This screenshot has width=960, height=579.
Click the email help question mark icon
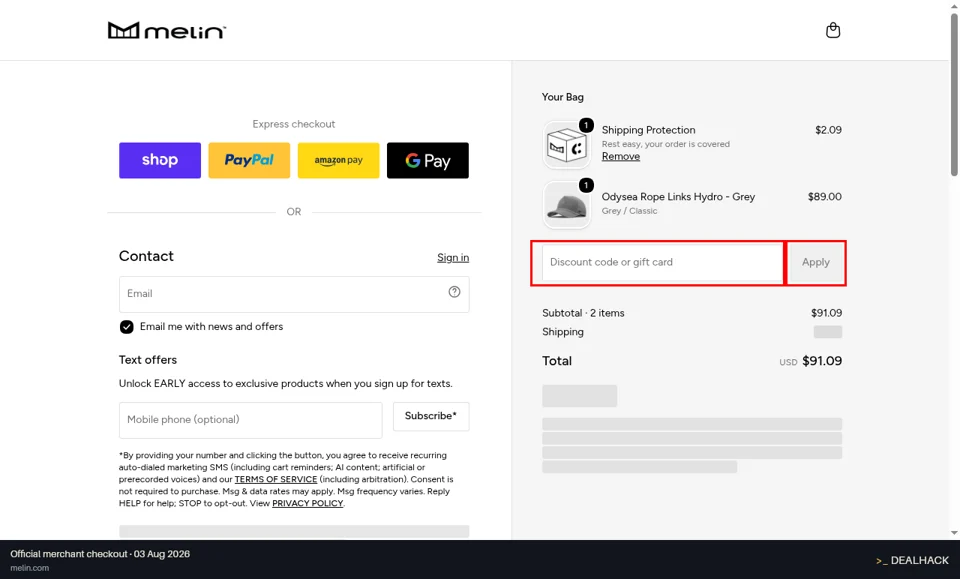click(x=454, y=292)
